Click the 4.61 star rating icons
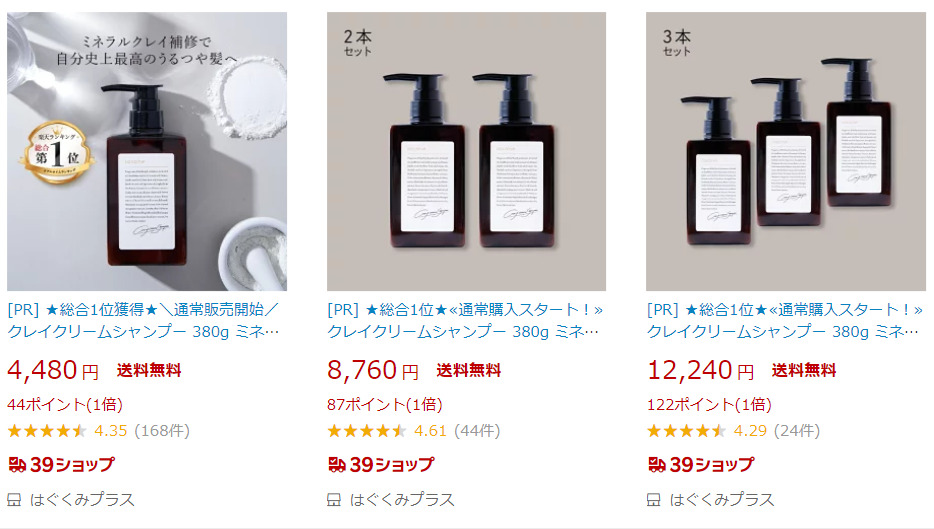934x529 pixels. (x=367, y=431)
